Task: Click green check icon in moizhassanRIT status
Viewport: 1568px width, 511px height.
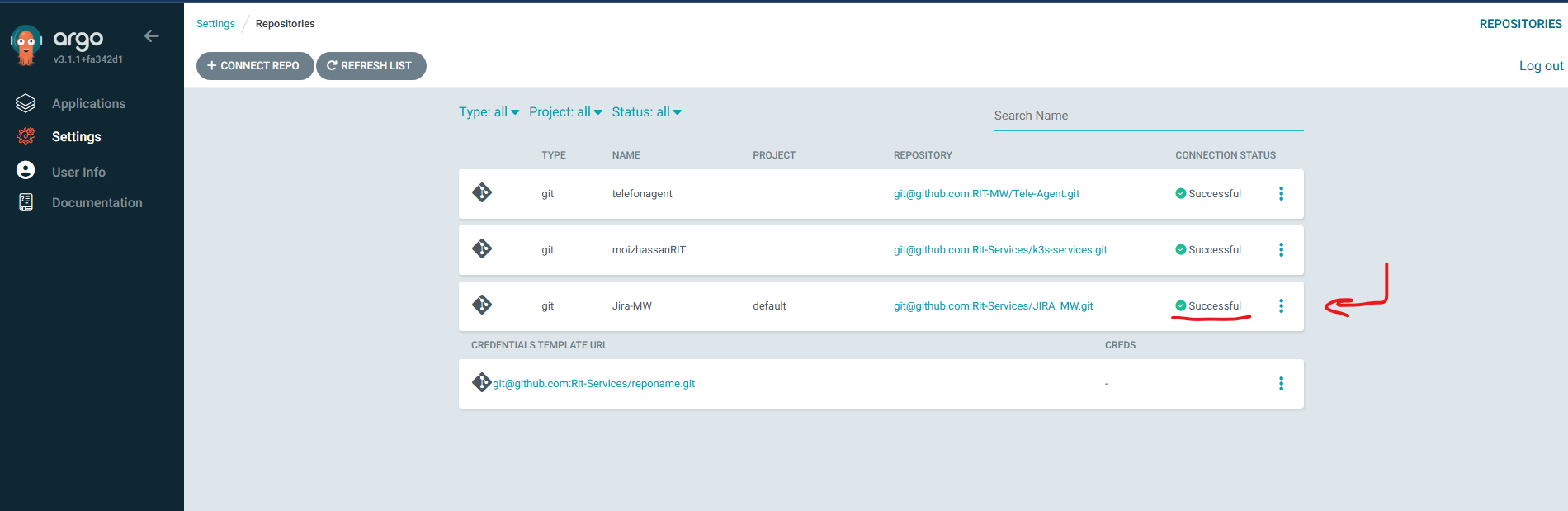Action: pos(1180,249)
